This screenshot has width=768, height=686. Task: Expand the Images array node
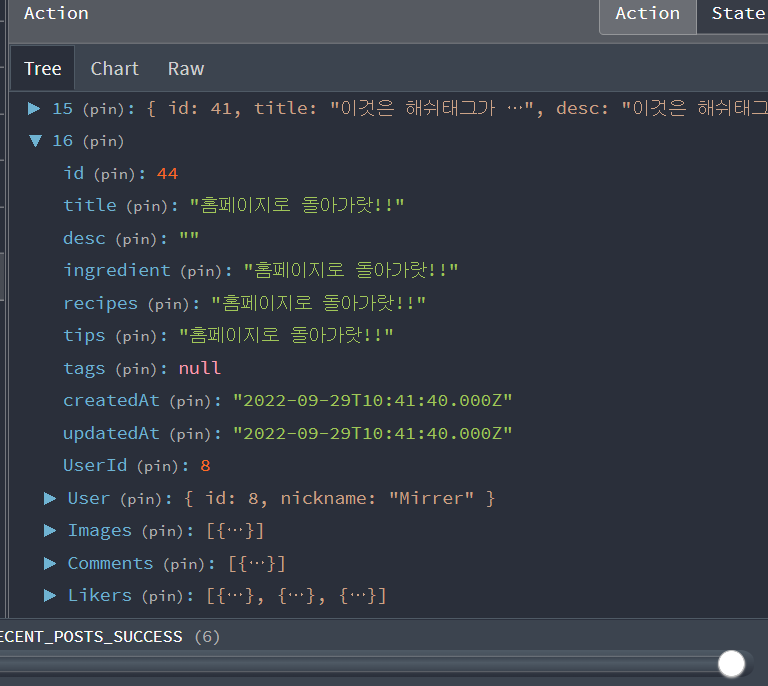50,531
